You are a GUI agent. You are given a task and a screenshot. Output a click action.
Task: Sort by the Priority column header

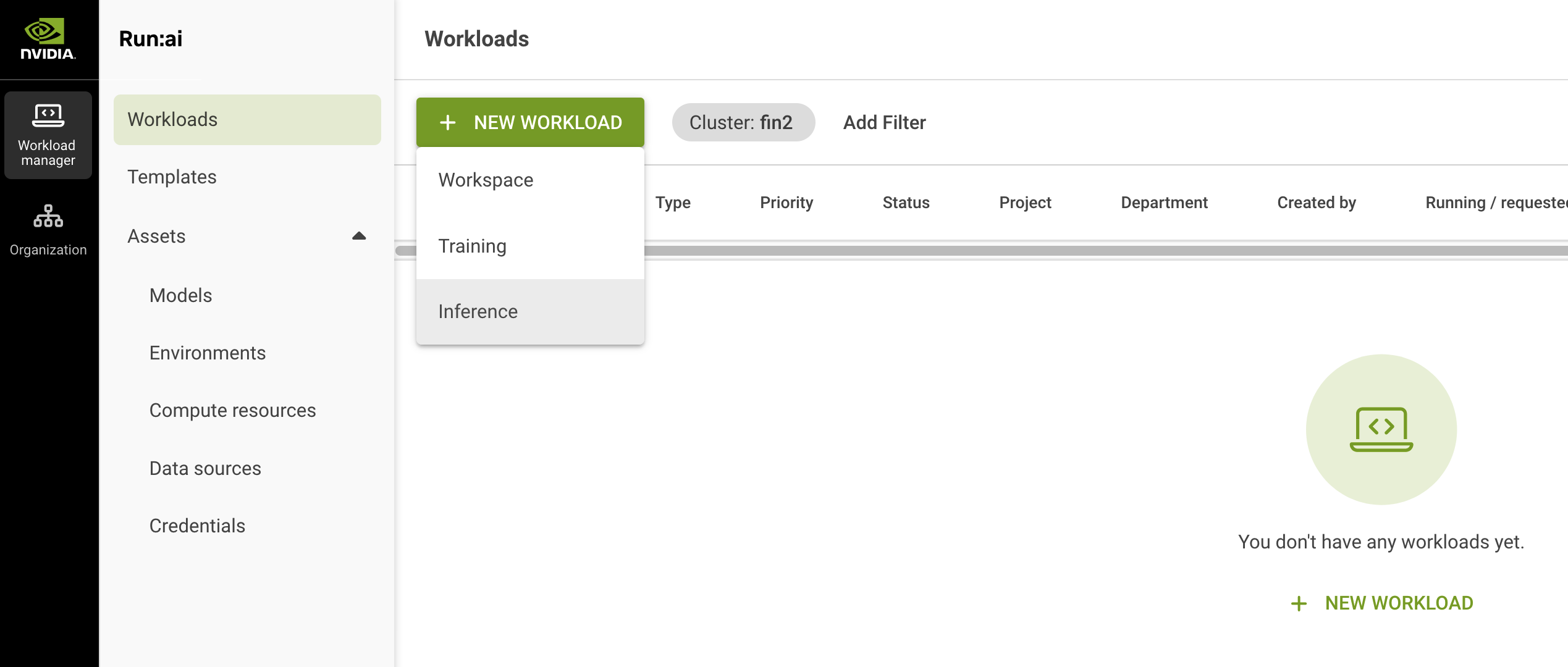[x=786, y=203]
